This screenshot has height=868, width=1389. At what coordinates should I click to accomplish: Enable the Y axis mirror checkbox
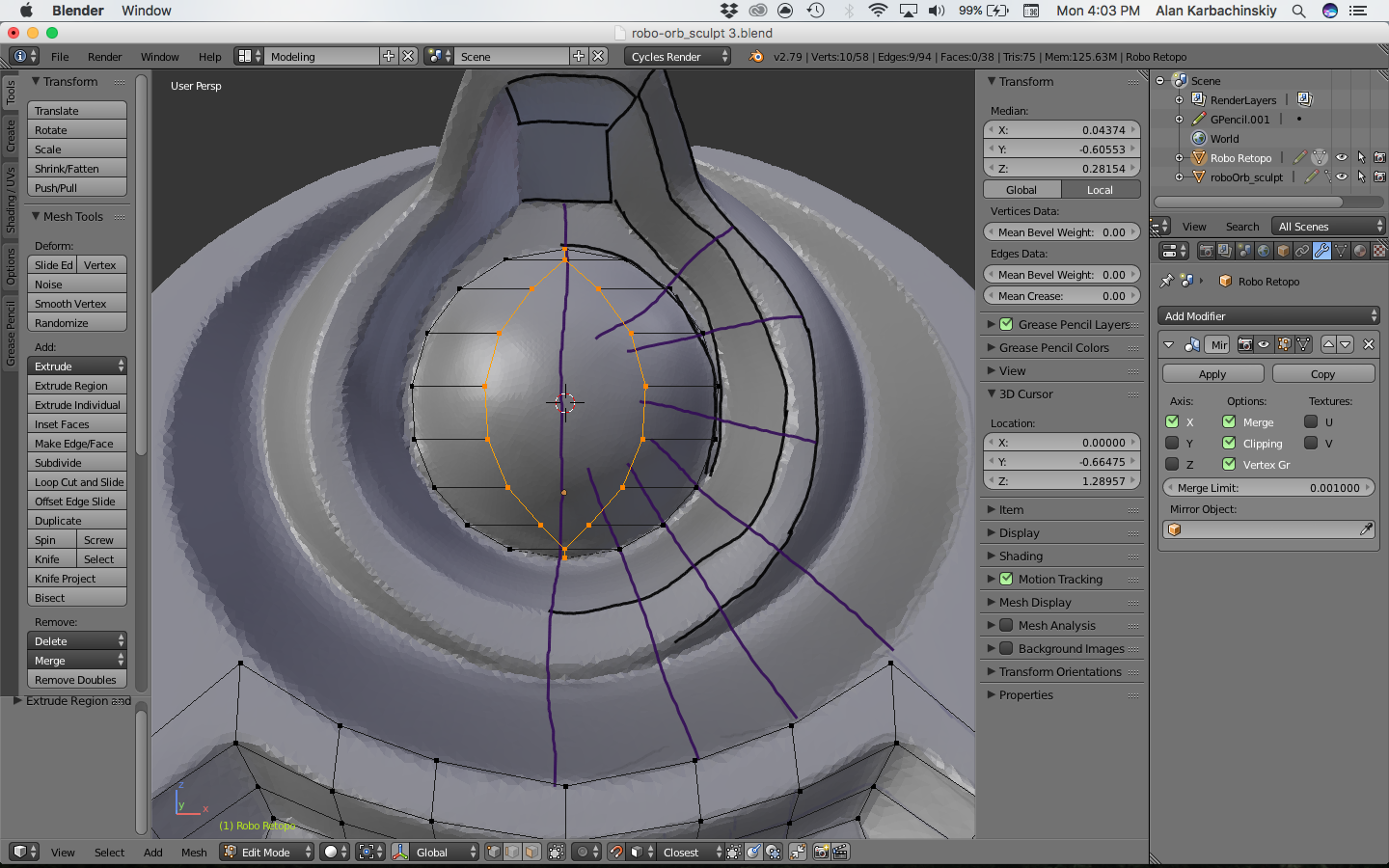[1172, 443]
